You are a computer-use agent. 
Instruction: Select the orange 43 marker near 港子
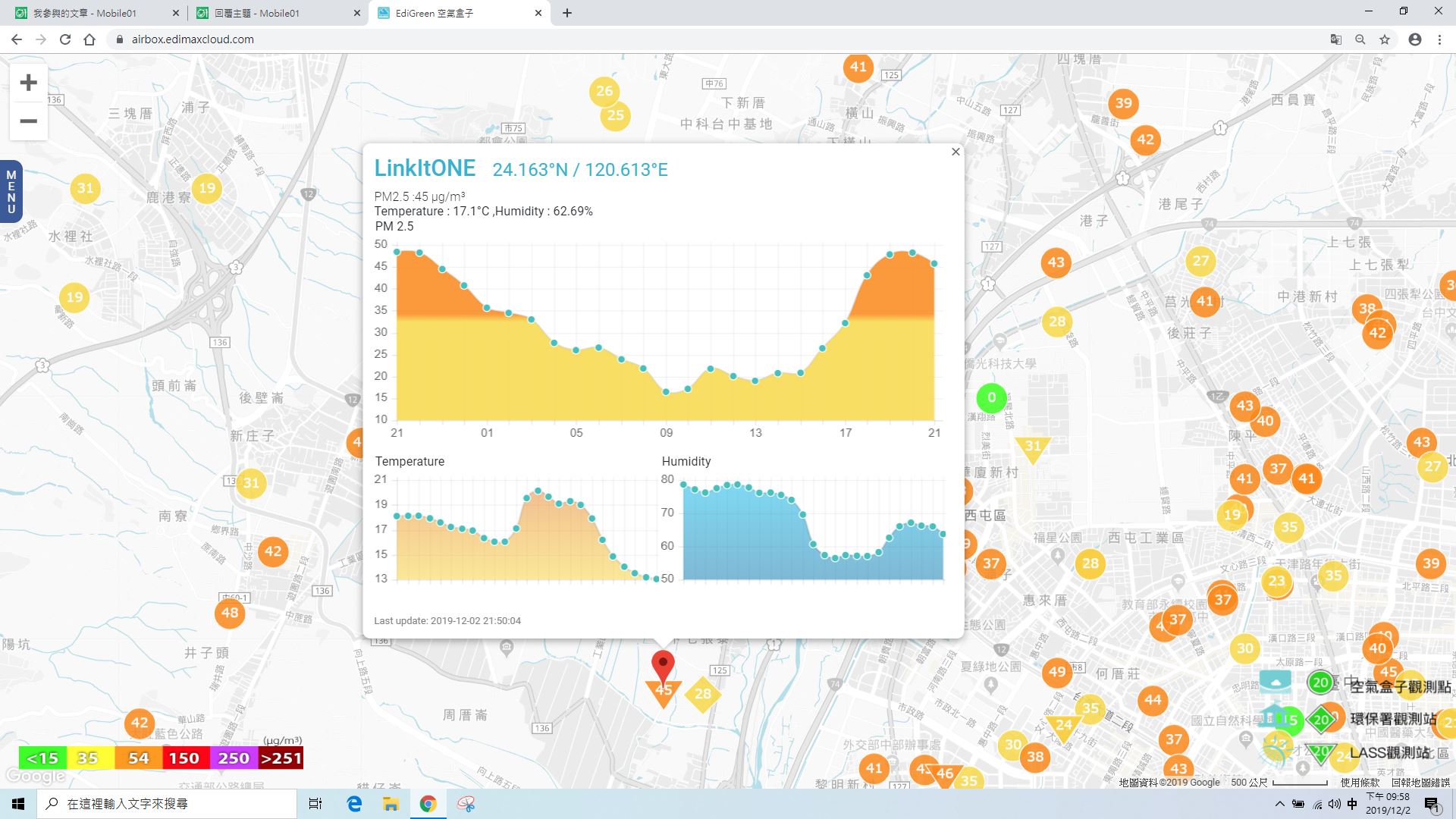pos(1056,262)
